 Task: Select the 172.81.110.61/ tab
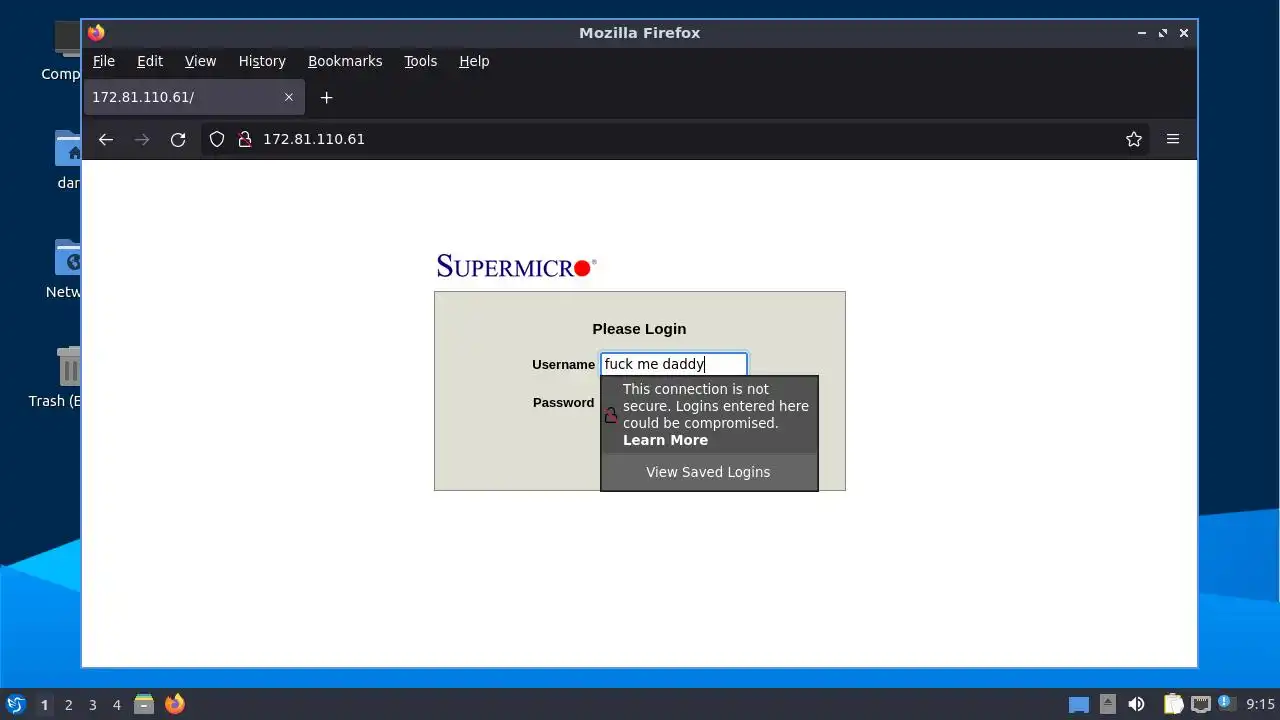[193, 97]
